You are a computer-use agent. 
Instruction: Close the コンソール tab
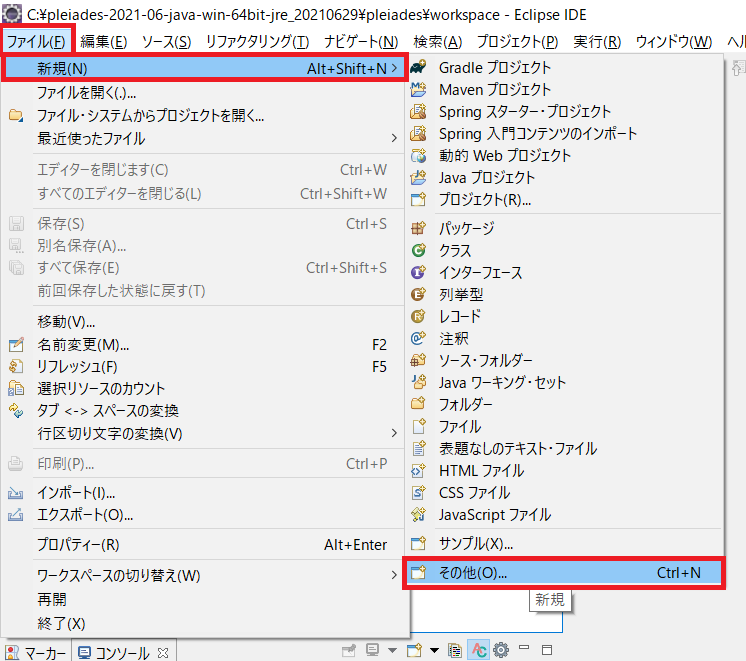click(163, 652)
